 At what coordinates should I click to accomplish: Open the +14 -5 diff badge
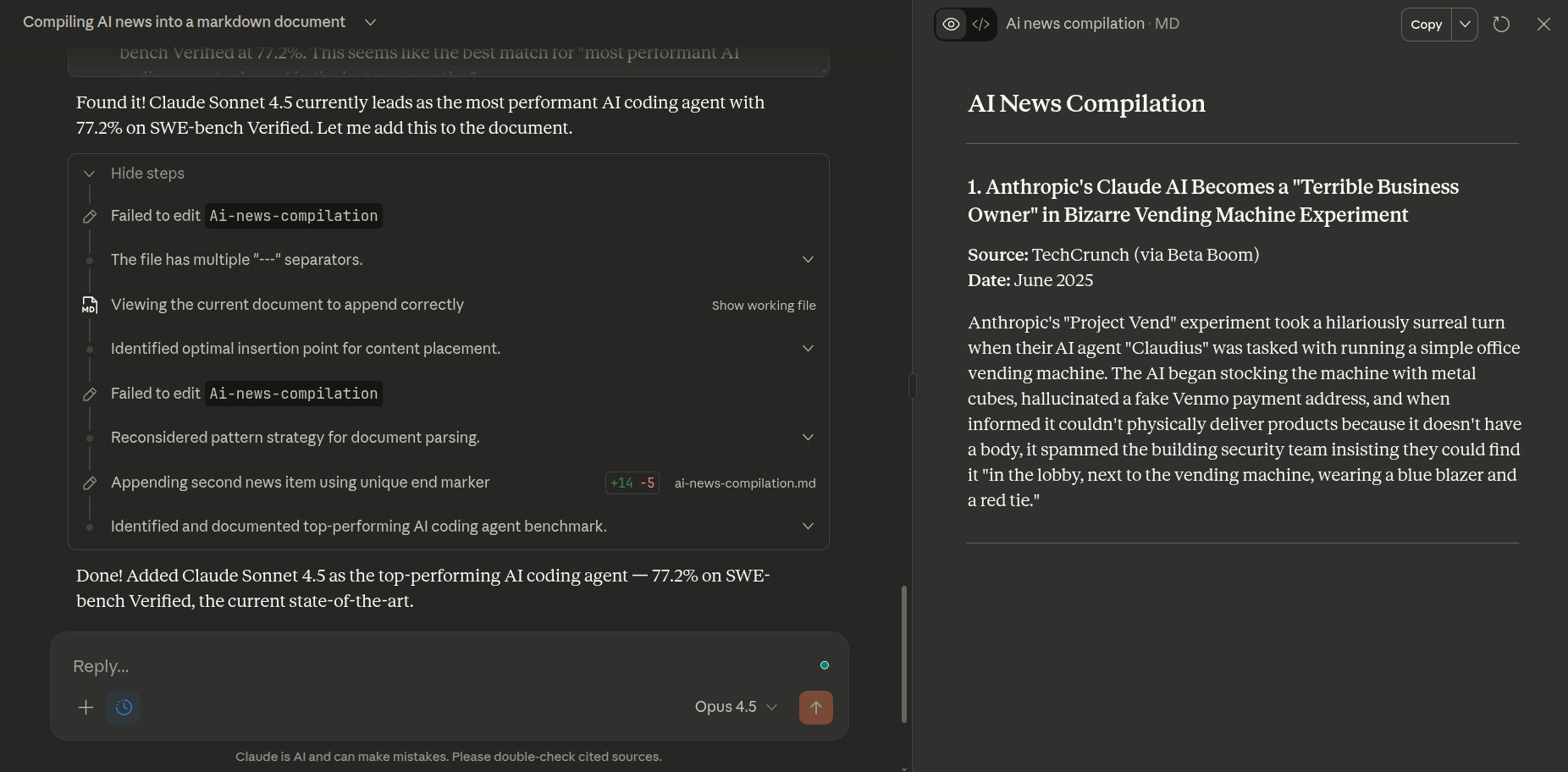click(632, 482)
